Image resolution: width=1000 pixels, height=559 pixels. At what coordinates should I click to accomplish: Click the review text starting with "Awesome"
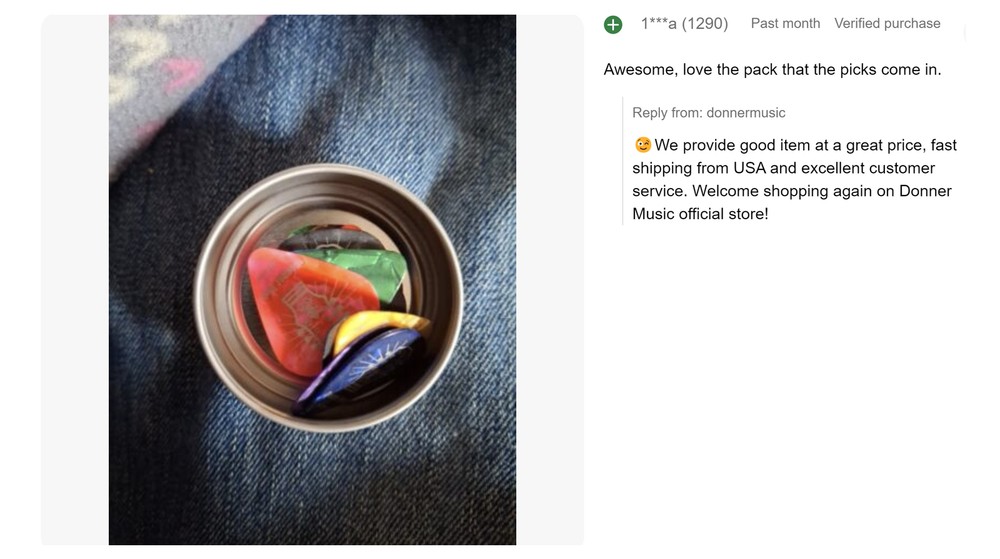tap(772, 70)
